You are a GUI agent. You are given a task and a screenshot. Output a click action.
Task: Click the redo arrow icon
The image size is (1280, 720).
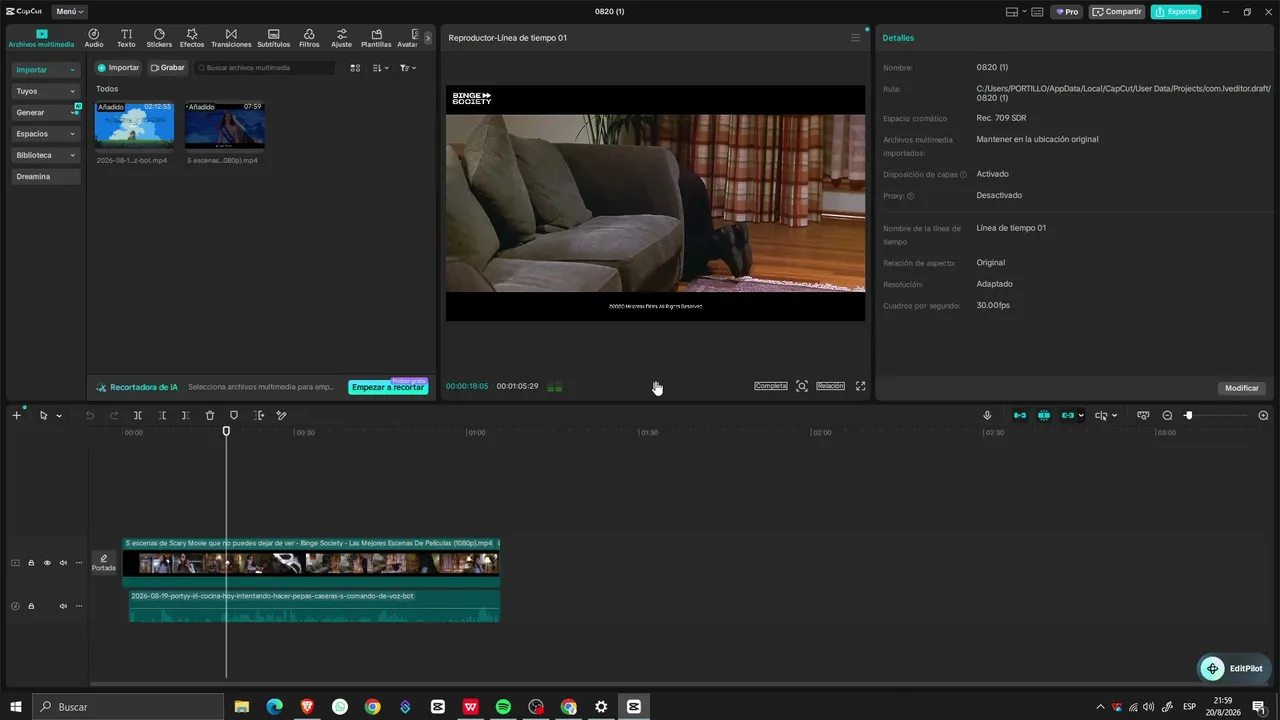[114, 415]
